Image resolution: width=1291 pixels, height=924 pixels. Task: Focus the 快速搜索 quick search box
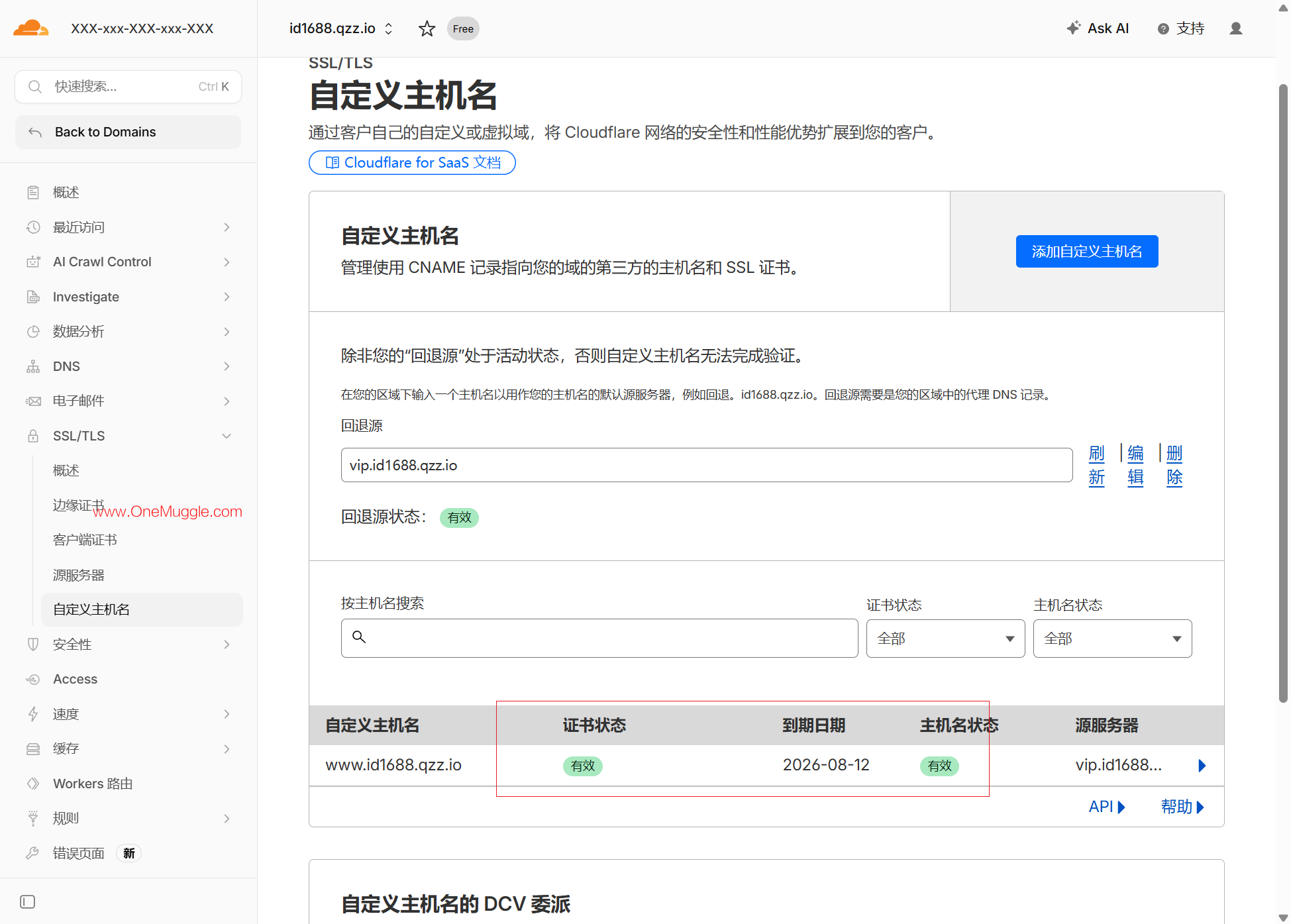point(128,87)
